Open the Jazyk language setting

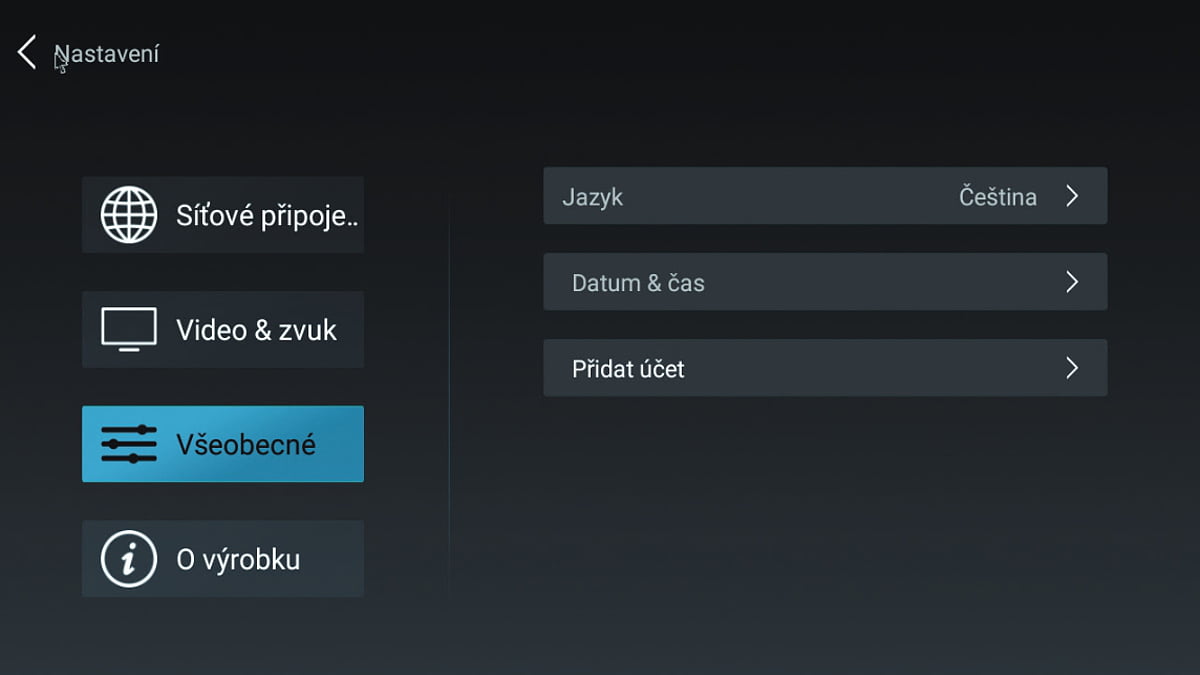[x=825, y=196]
